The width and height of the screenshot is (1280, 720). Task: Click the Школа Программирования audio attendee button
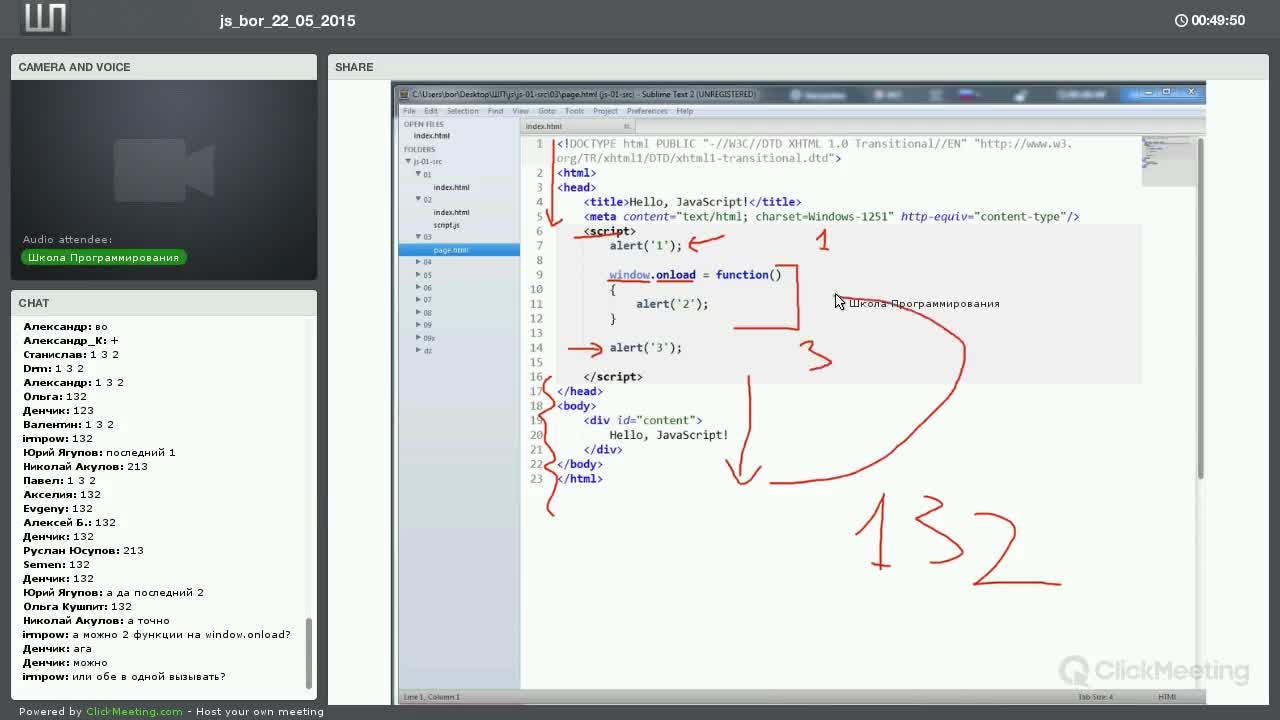click(x=103, y=257)
